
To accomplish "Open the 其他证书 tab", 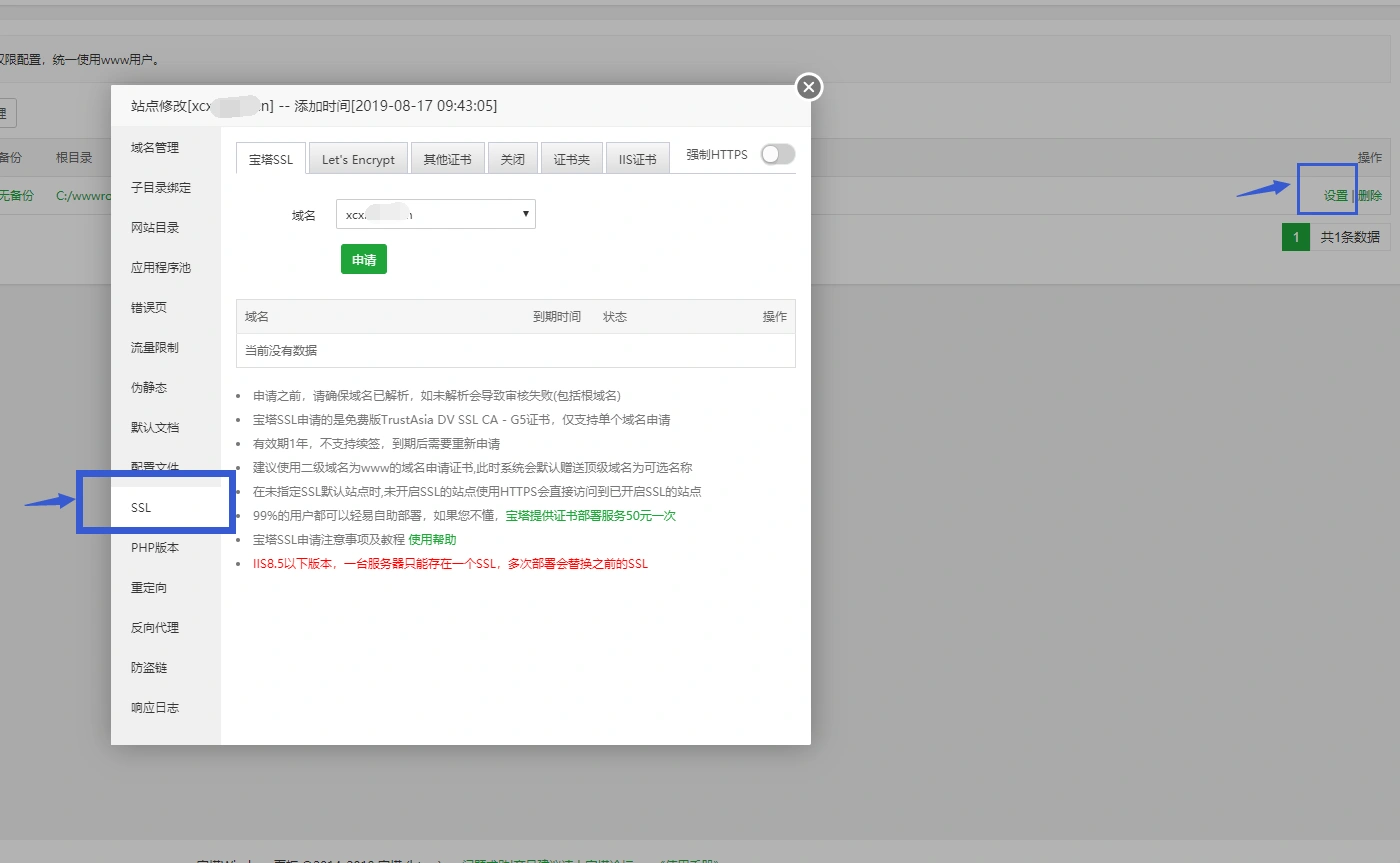I will coord(447,159).
